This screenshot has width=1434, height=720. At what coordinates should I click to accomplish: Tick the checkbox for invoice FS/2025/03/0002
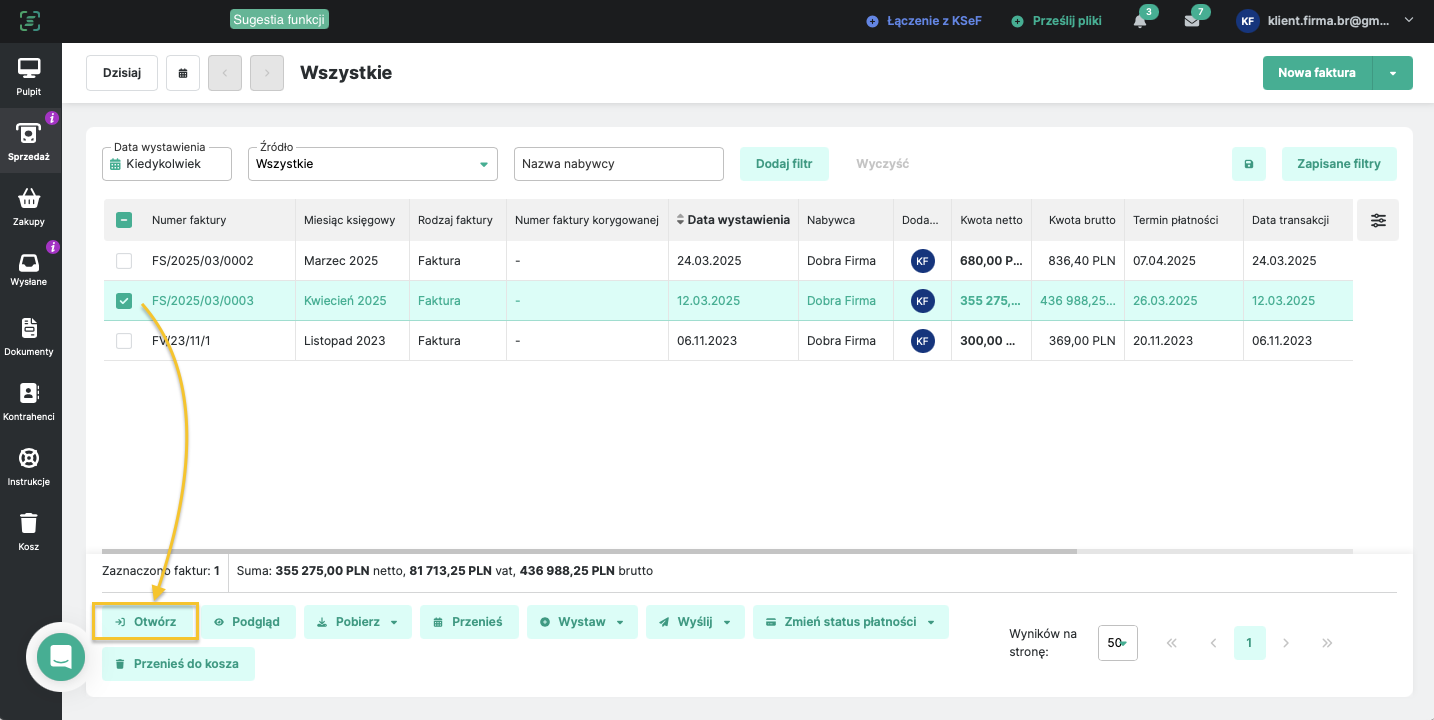(124, 261)
